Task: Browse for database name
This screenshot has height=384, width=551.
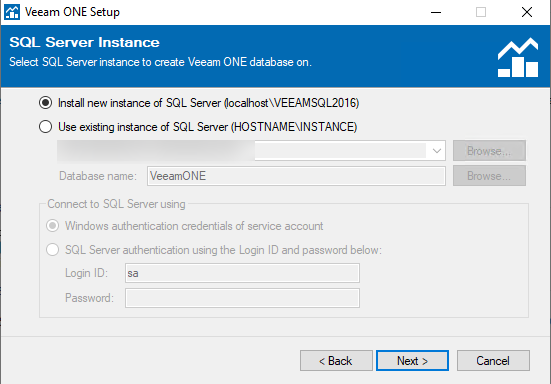Action: pyautogui.click(x=489, y=176)
